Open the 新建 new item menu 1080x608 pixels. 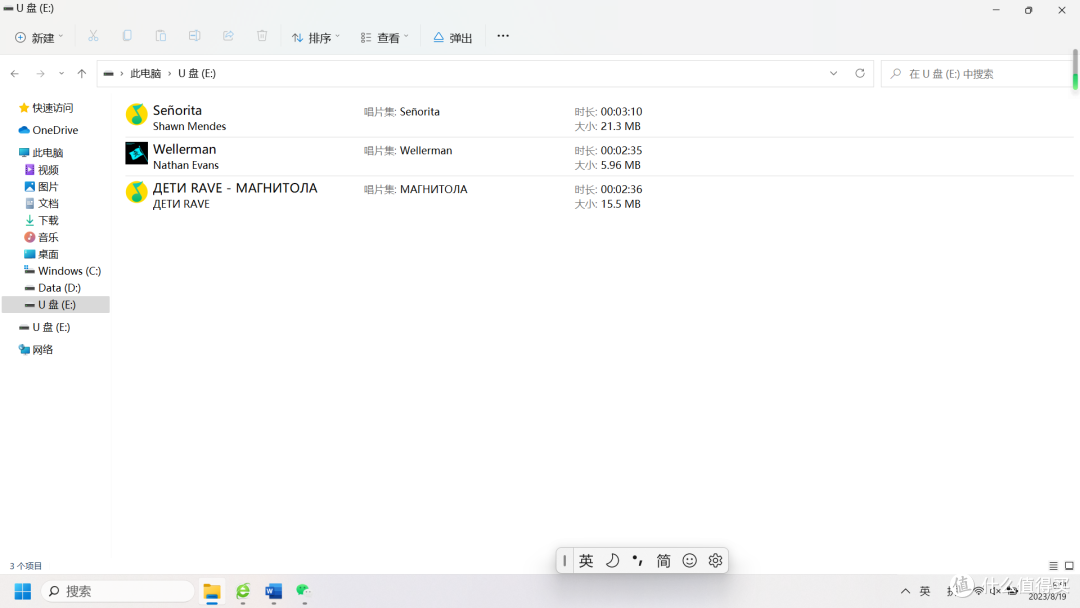[39, 37]
